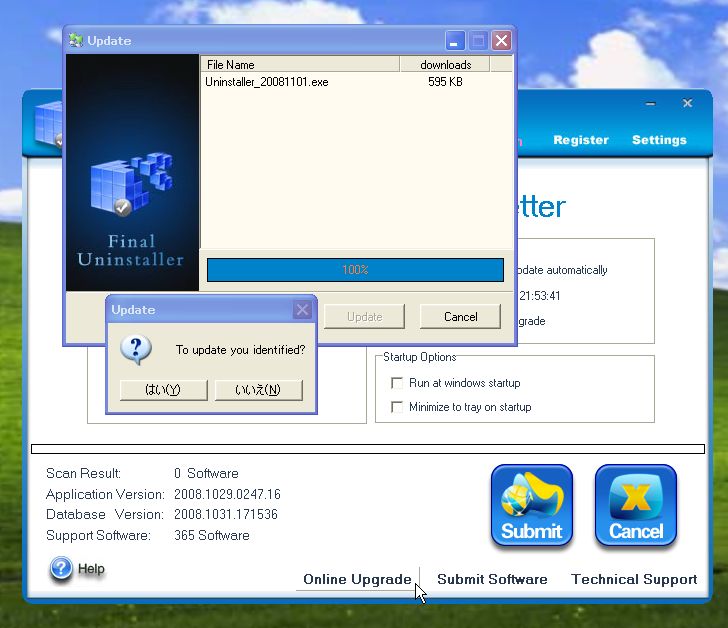Select Uninstaller_20081101.exe row
Viewport: 728px width, 628px height.
click(x=357, y=82)
